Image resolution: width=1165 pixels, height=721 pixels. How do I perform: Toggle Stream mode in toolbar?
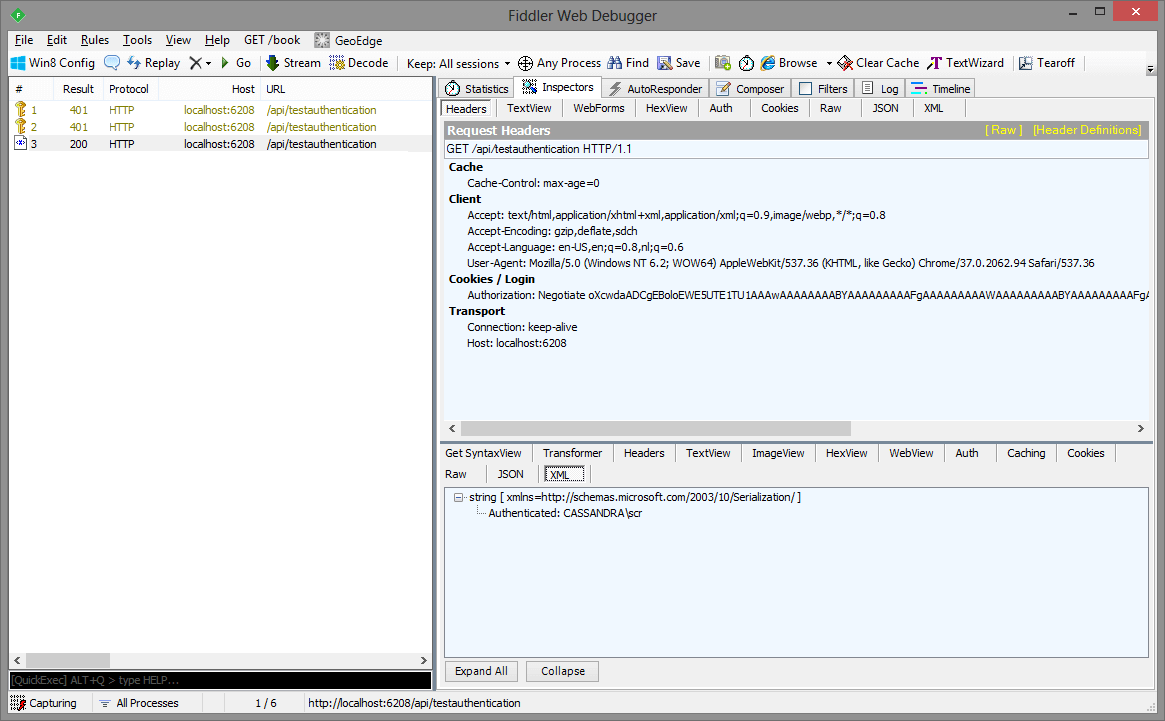click(293, 63)
